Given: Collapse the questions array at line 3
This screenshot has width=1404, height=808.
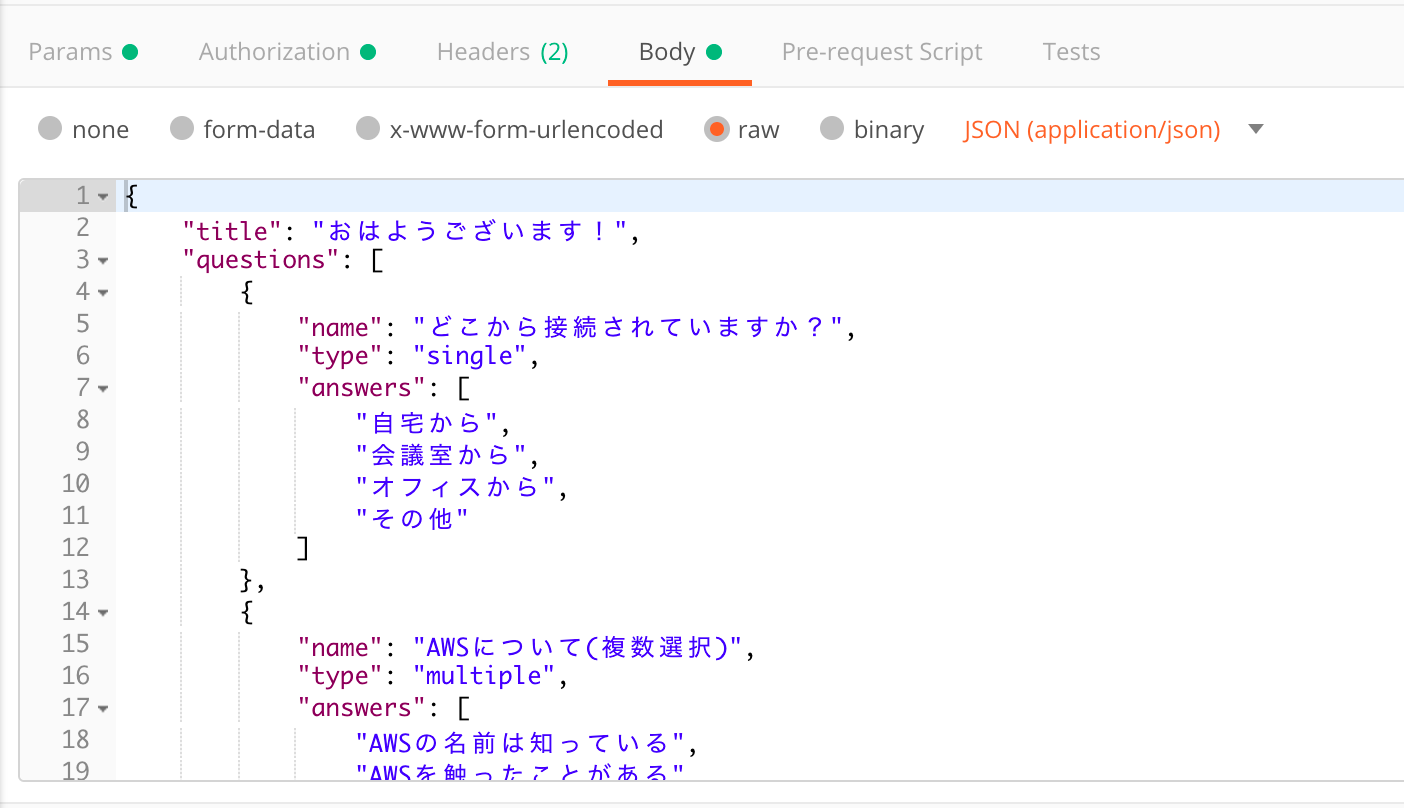Looking at the screenshot, I should point(103,261).
